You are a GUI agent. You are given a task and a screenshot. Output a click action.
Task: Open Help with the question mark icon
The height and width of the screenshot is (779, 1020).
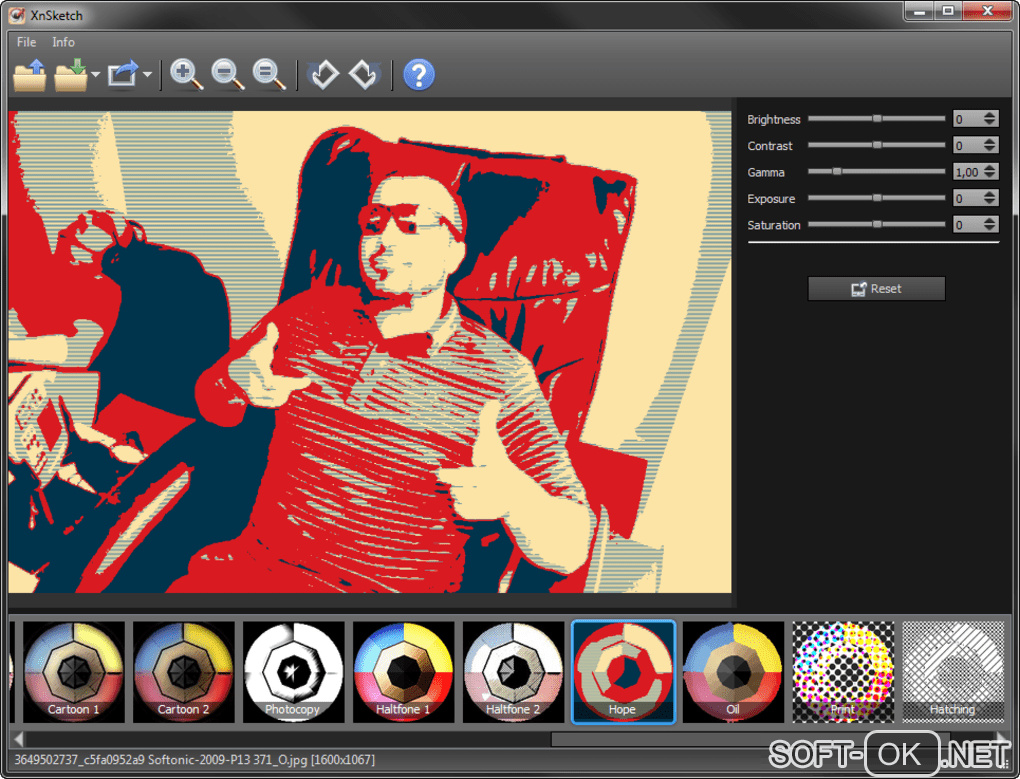pos(419,75)
